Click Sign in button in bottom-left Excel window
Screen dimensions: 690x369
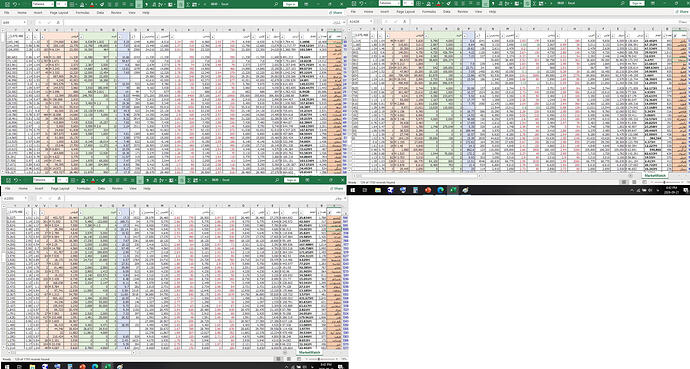click(x=291, y=180)
